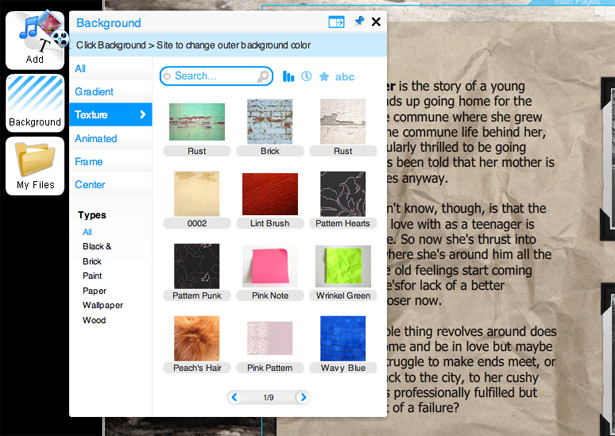Pick the Wavy Blue texture thumbnail

343,338
